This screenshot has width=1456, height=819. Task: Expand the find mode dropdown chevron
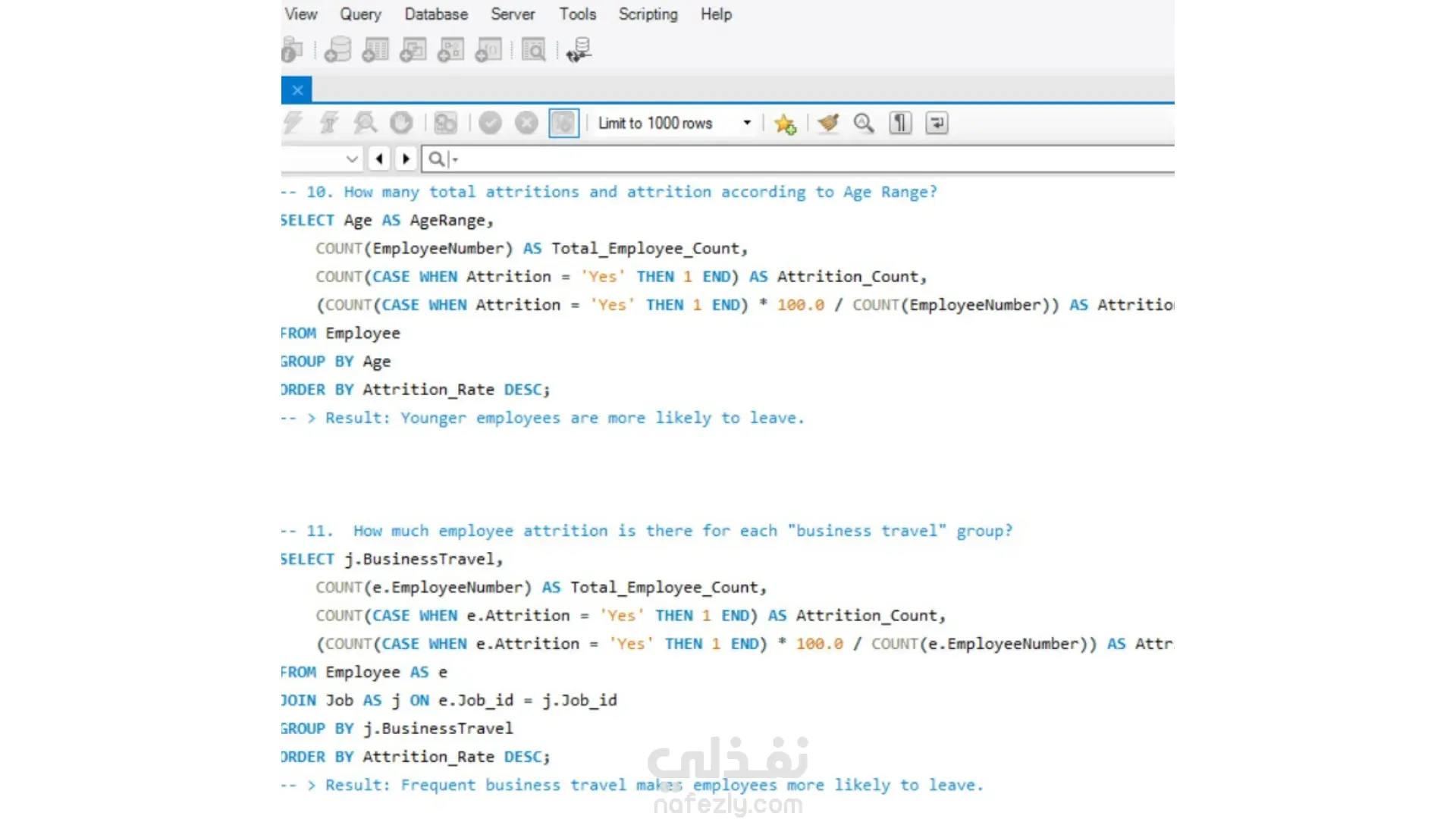click(352, 159)
